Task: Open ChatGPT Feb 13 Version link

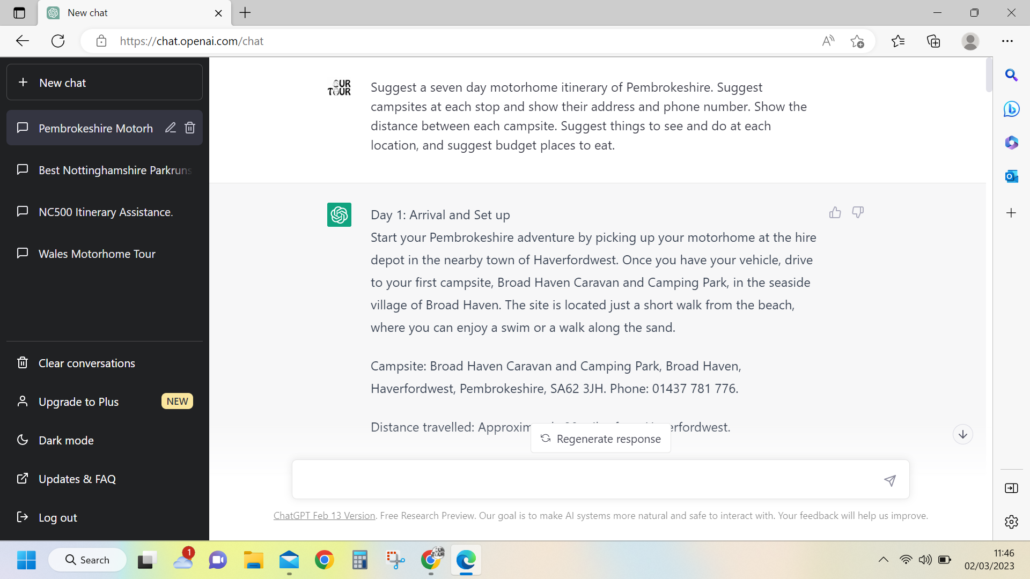Action: pos(324,516)
